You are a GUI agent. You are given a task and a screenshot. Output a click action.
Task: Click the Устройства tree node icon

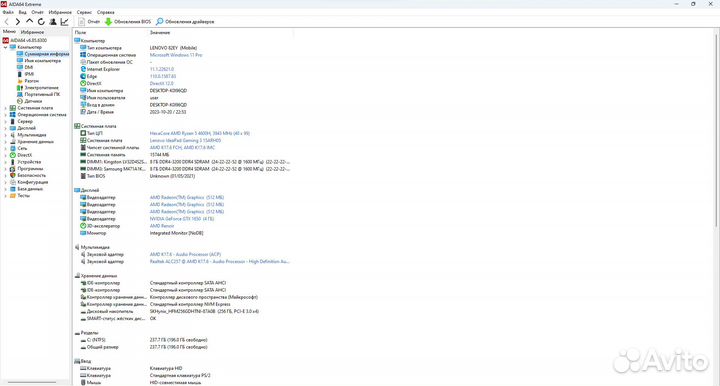[x=13, y=162]
